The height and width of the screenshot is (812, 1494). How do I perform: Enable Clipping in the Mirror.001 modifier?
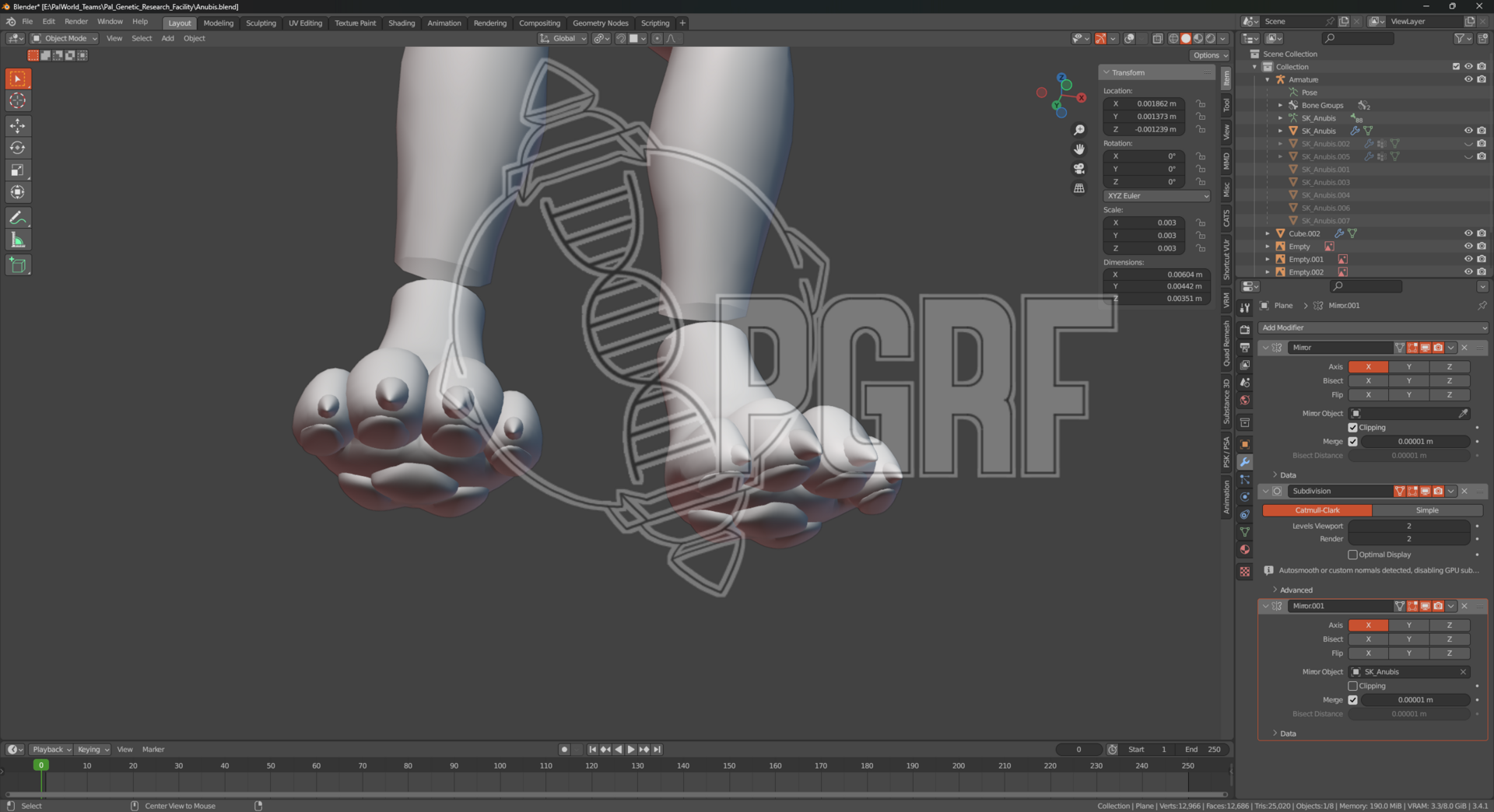click(x=1352, y=686)
